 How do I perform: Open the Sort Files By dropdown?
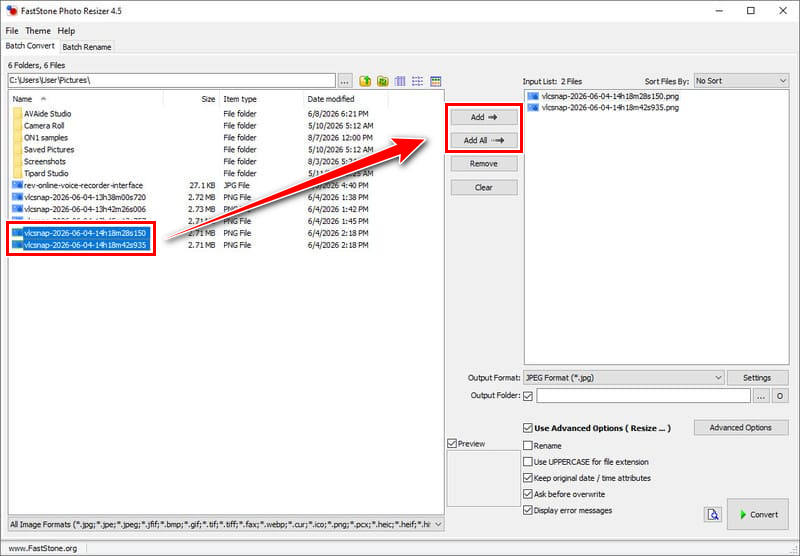click(x=741, y=81)
